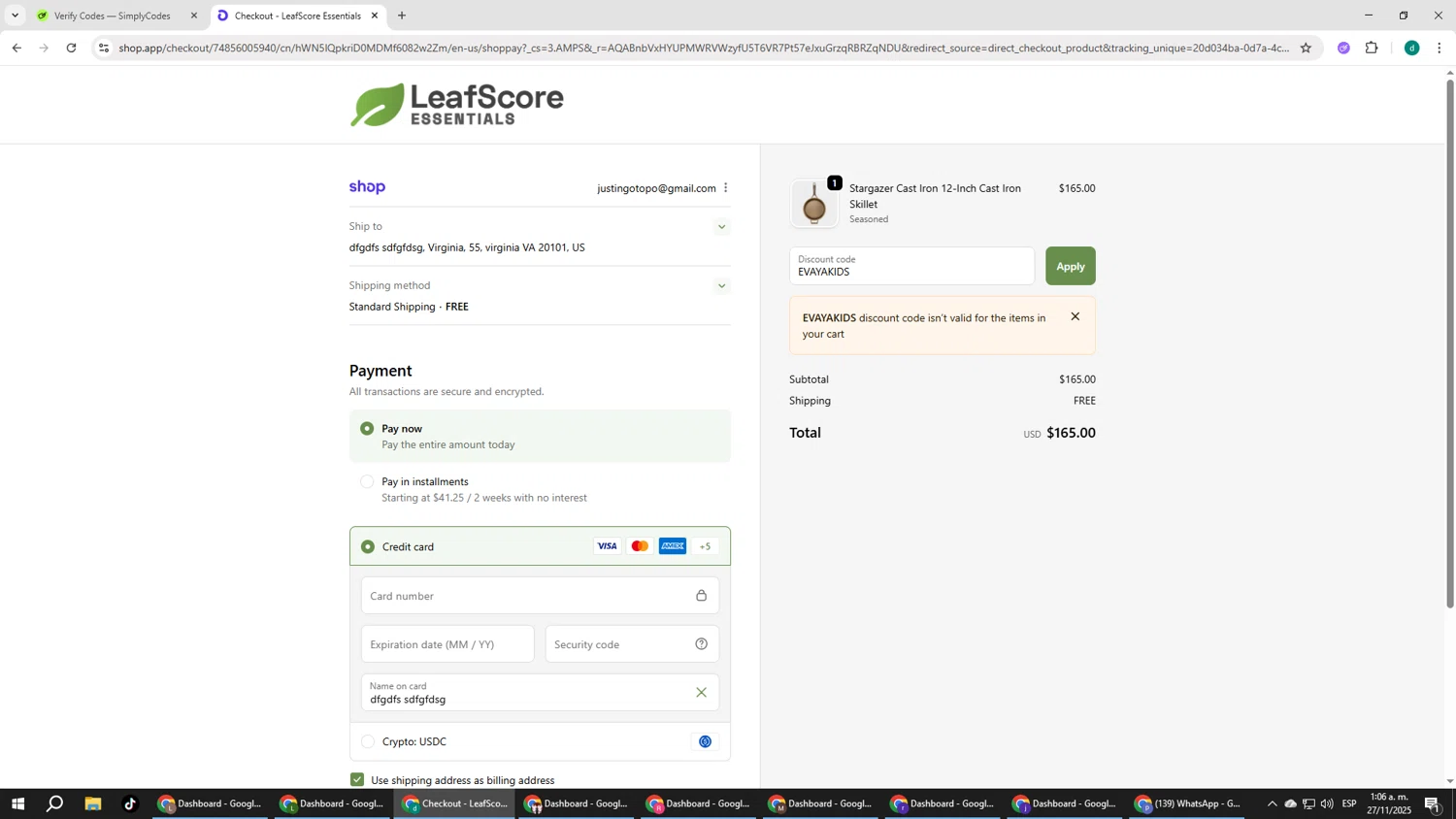The image size is (1456, 819).
Task: Switch to the Checkout - LeafSco... taskbar window
Action: point(455,803)
